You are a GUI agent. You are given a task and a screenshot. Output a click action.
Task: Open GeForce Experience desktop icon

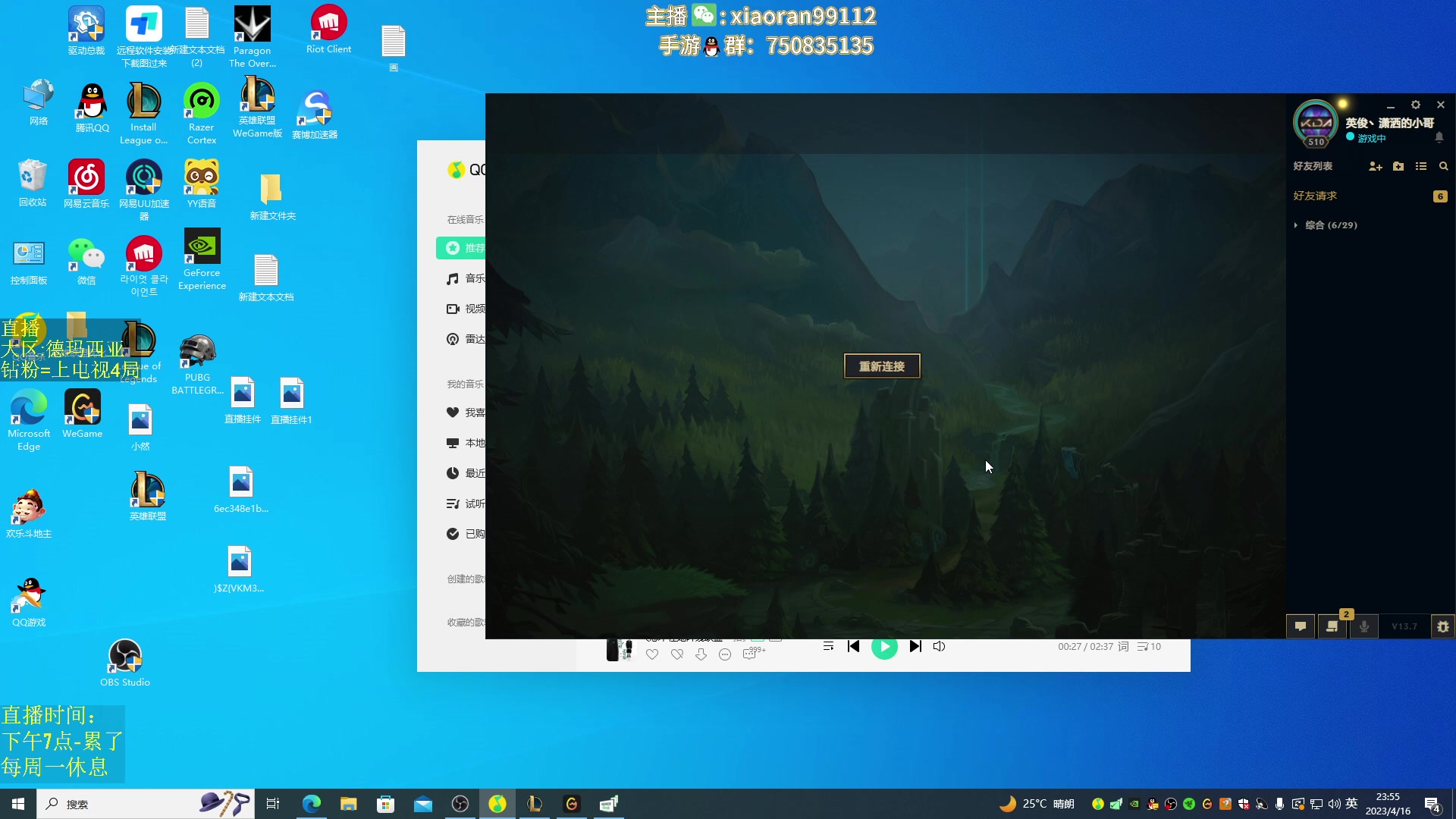coord(202,259)
